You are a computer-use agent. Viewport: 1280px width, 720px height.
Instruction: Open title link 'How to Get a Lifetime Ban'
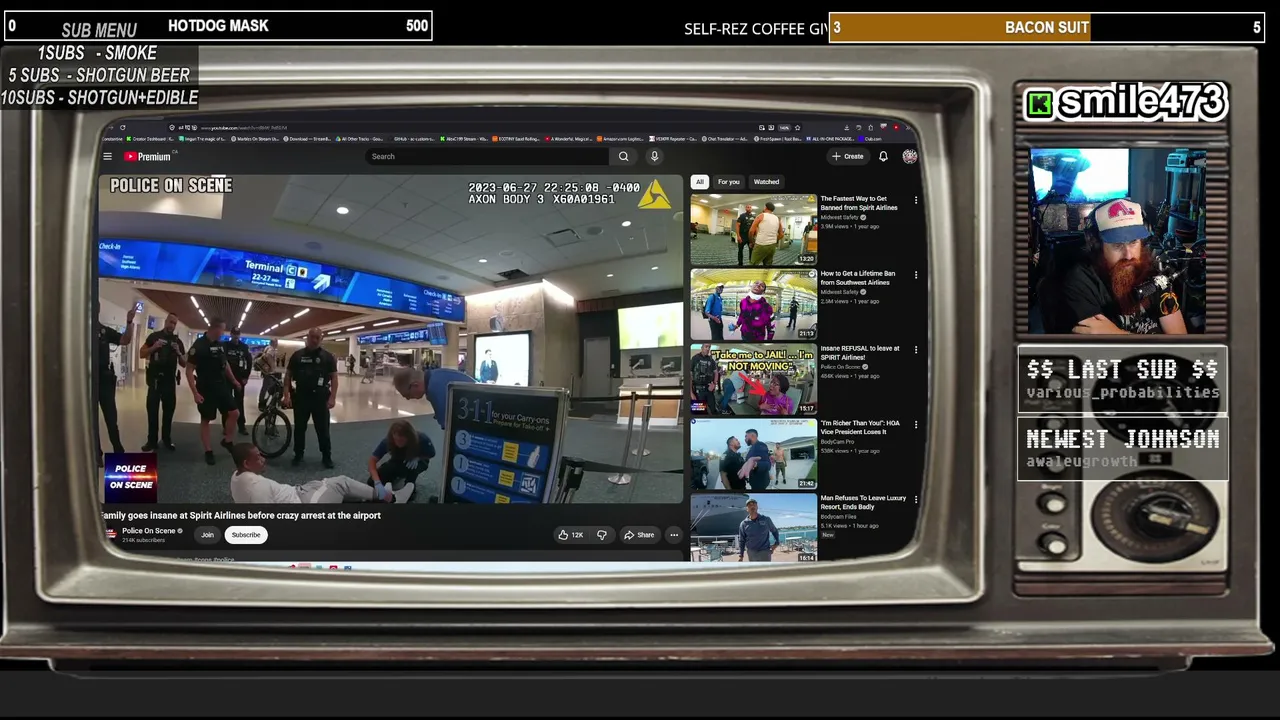(858, 278)
